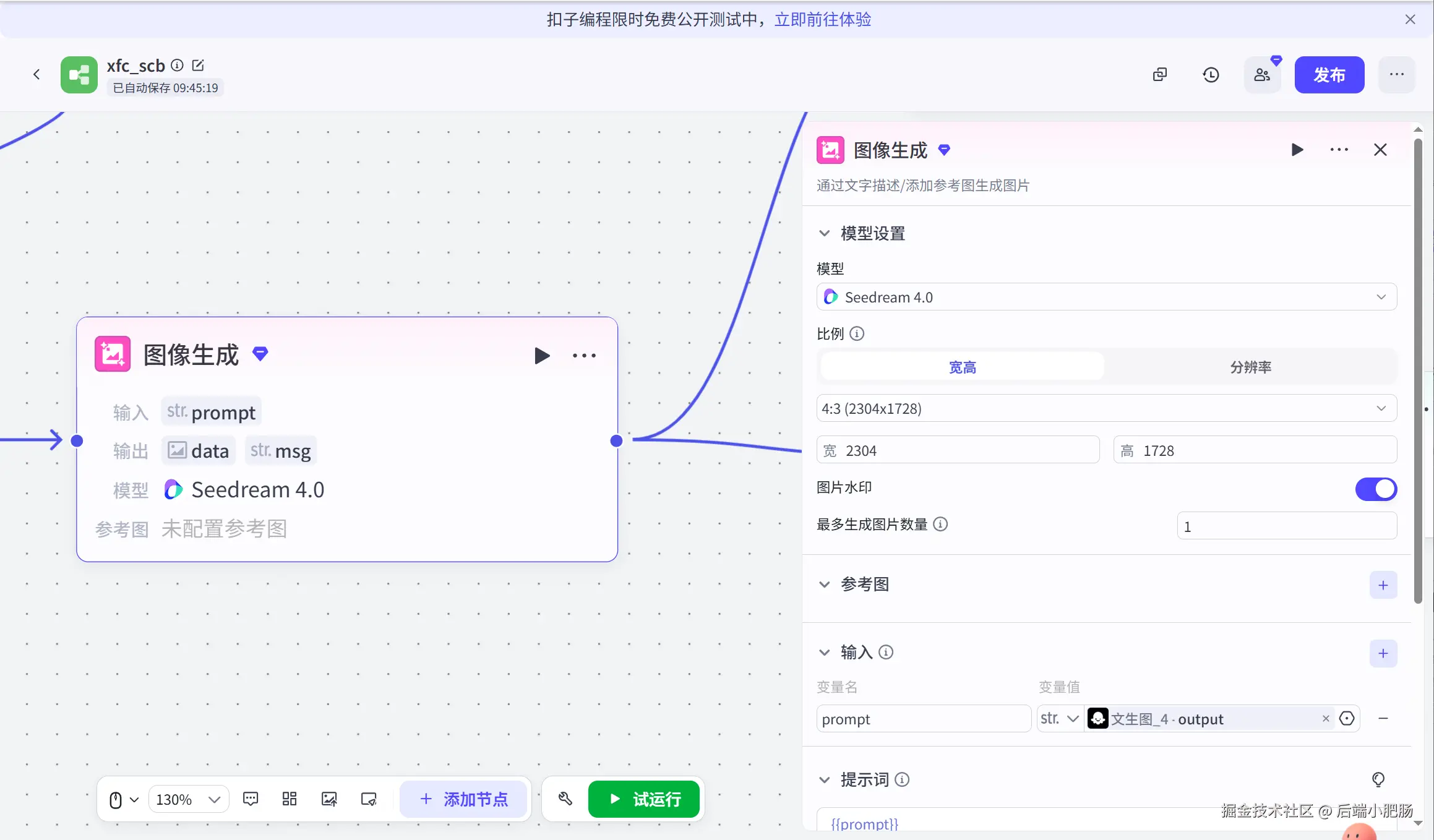Click the prompt lightbulb icon beside 提示词
1434x840 pixels.
1378,779
